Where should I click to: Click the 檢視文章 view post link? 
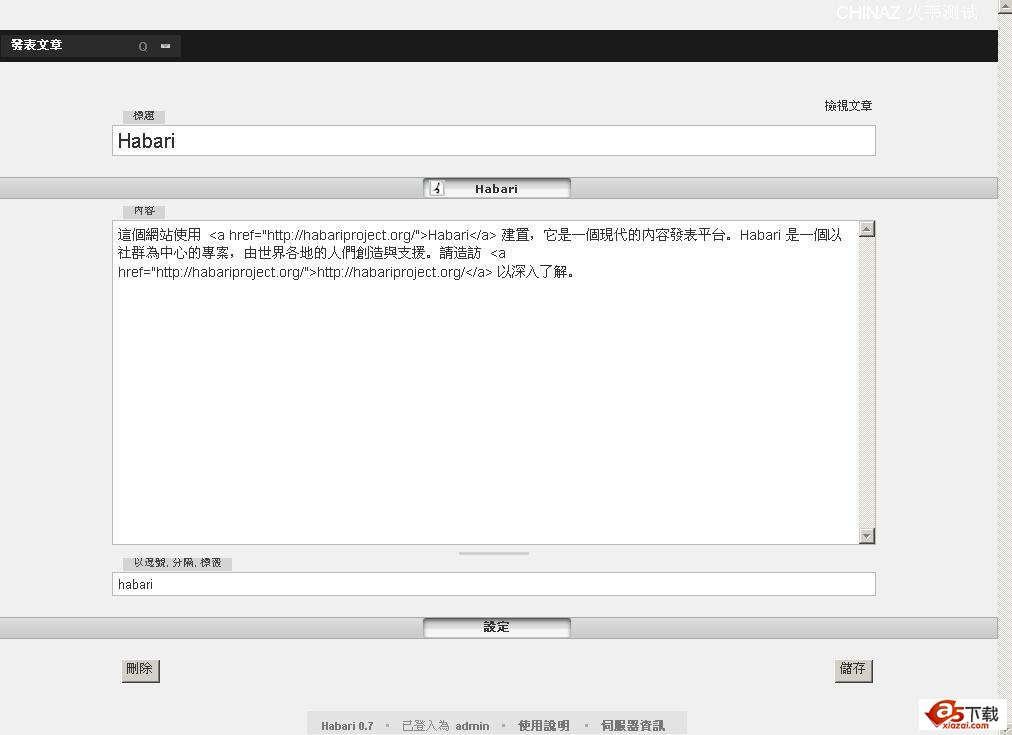point(848,106)
